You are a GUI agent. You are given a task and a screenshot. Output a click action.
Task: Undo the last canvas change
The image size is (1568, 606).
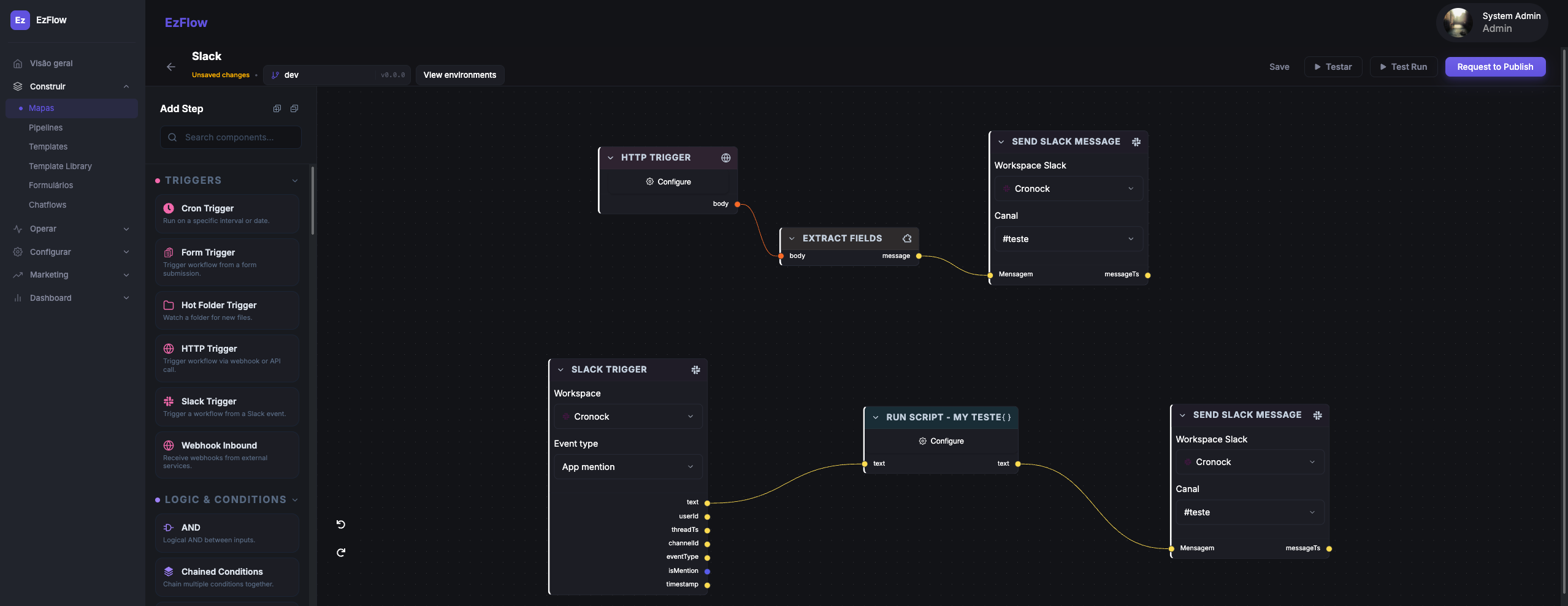point(341,525)
